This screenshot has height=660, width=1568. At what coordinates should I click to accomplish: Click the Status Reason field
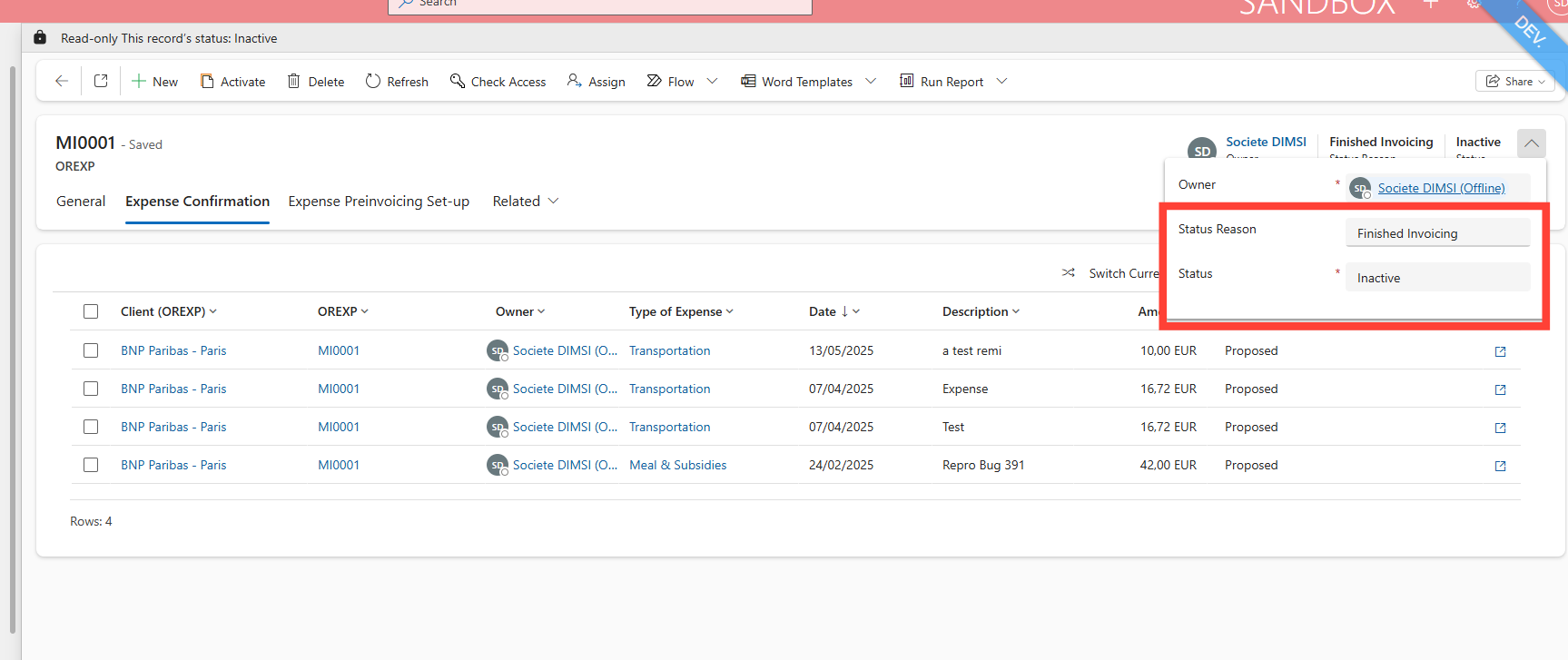pyautogui.click(x=1437, y=232)
